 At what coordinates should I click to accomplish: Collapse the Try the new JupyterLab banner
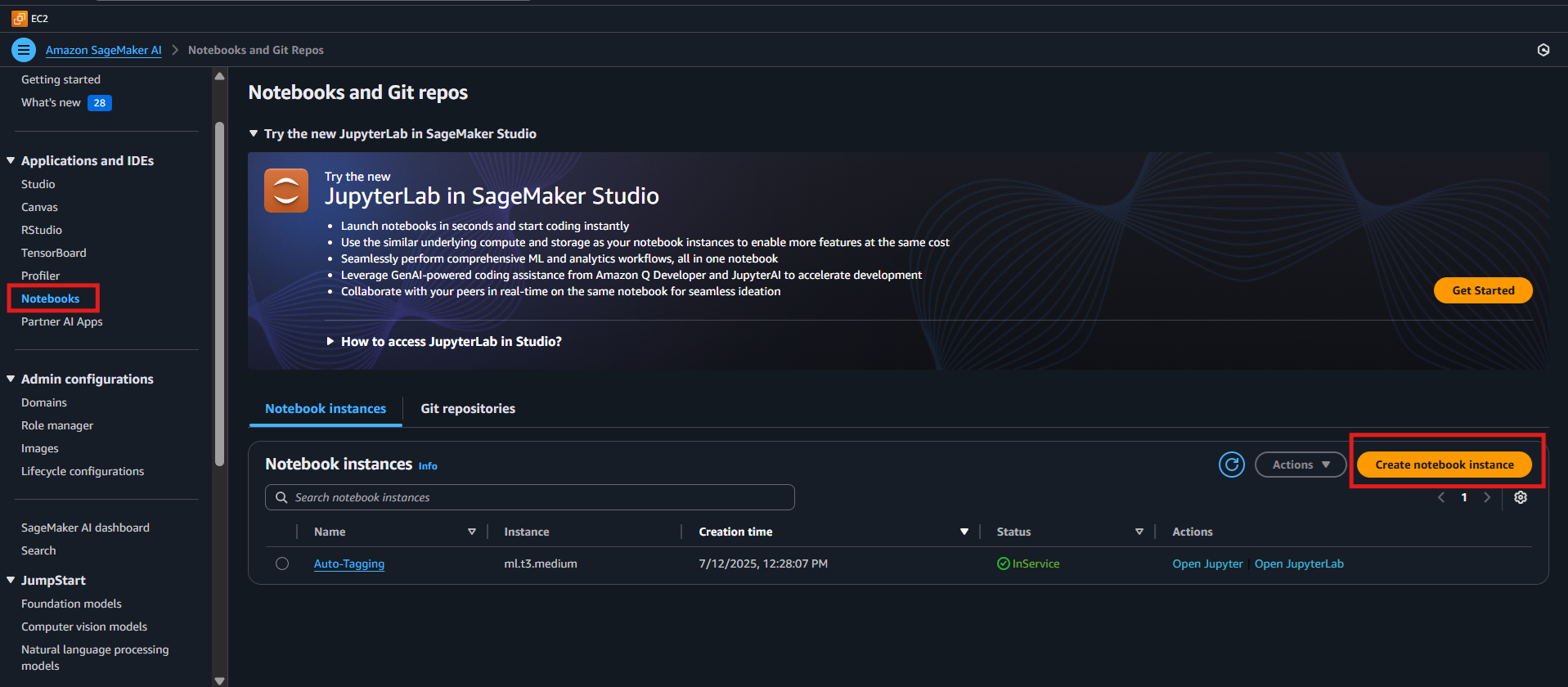click(254, 133)
